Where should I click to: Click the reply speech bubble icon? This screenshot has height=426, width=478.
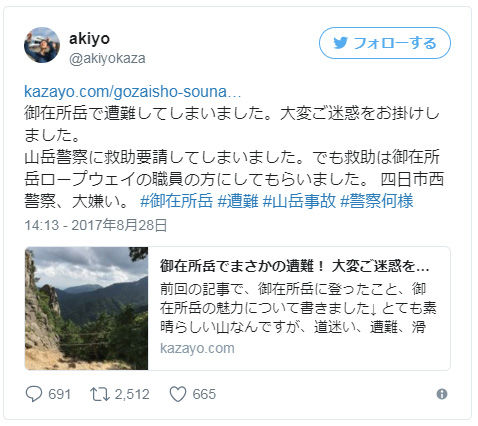click(x=34, y=394)
